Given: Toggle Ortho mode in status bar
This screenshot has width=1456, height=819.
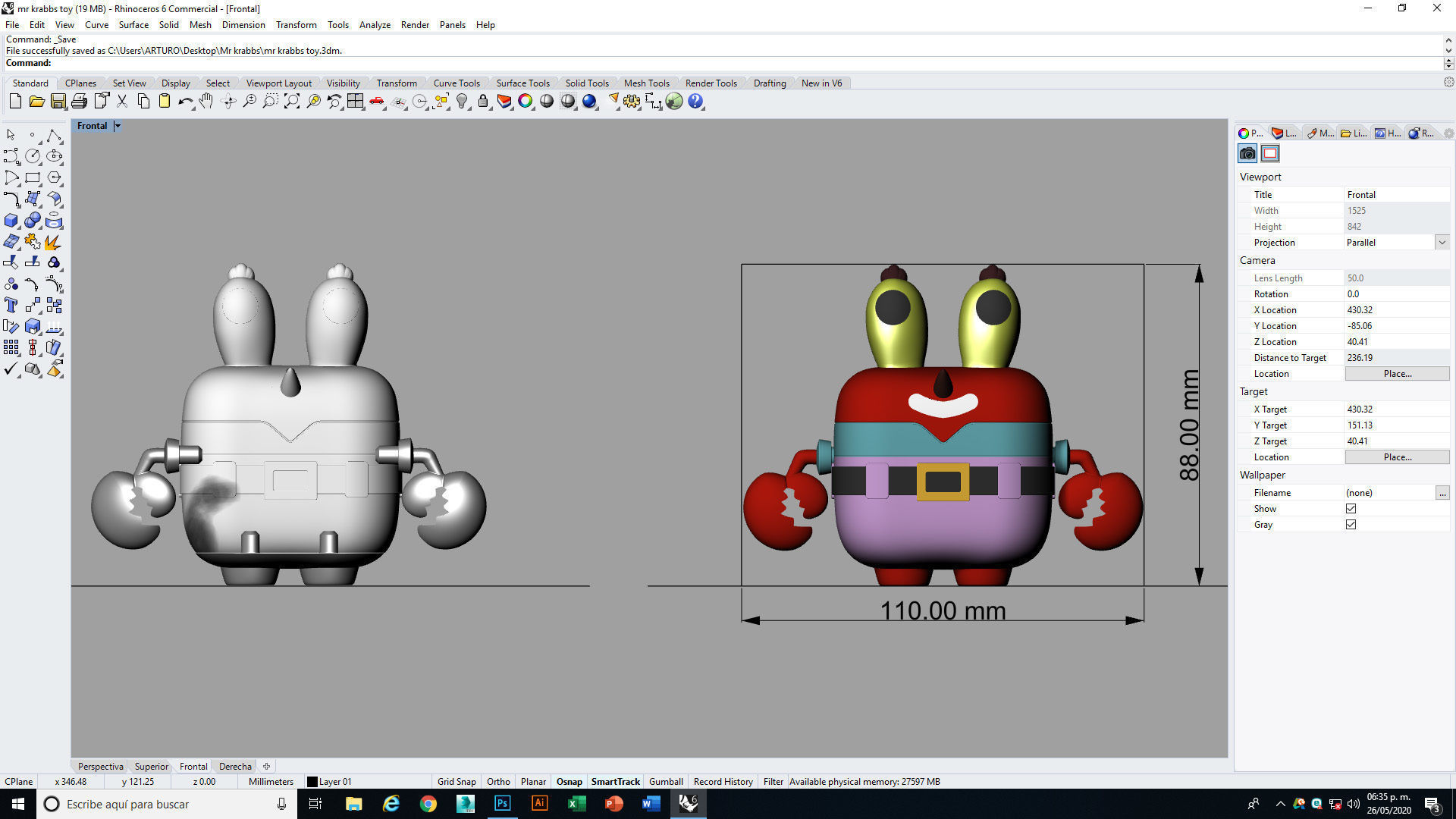Looking at the screenshot, I should (498, 782).
